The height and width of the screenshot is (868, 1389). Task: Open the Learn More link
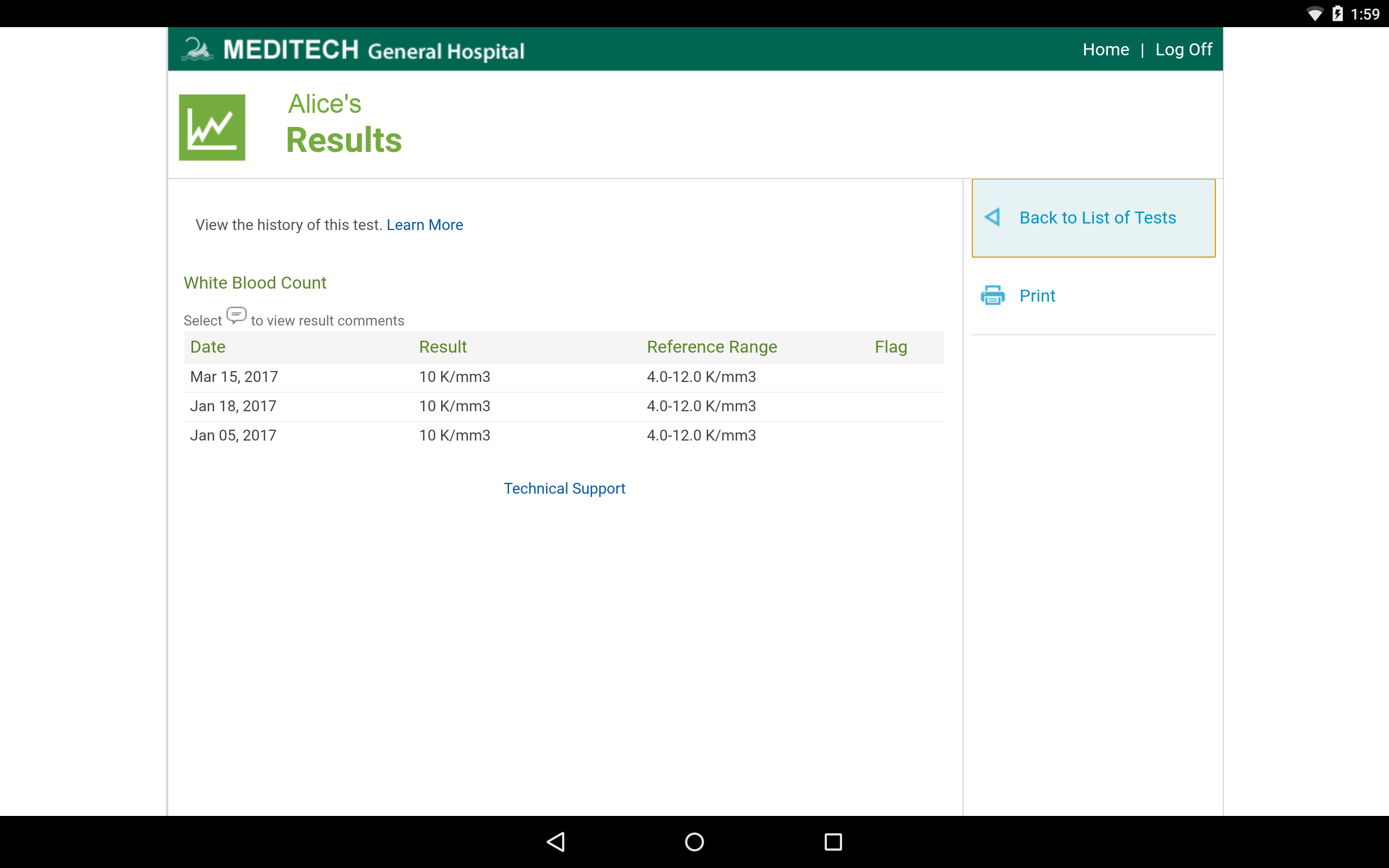click(424, 225)
